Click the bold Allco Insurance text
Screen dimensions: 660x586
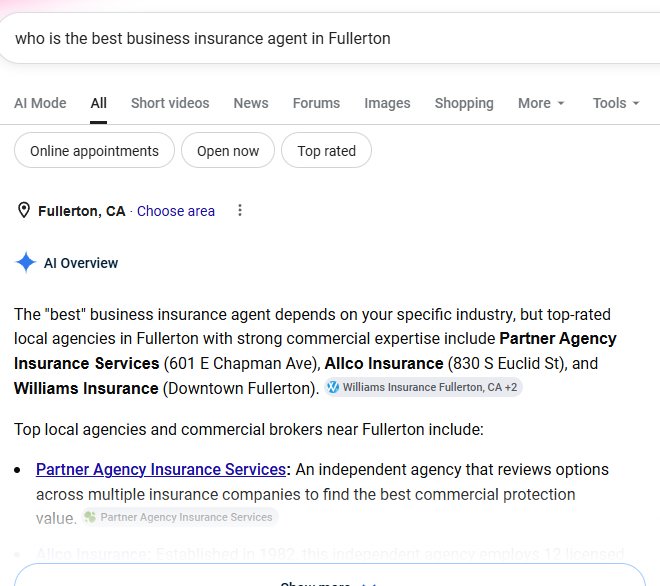(x=384, y=363)
